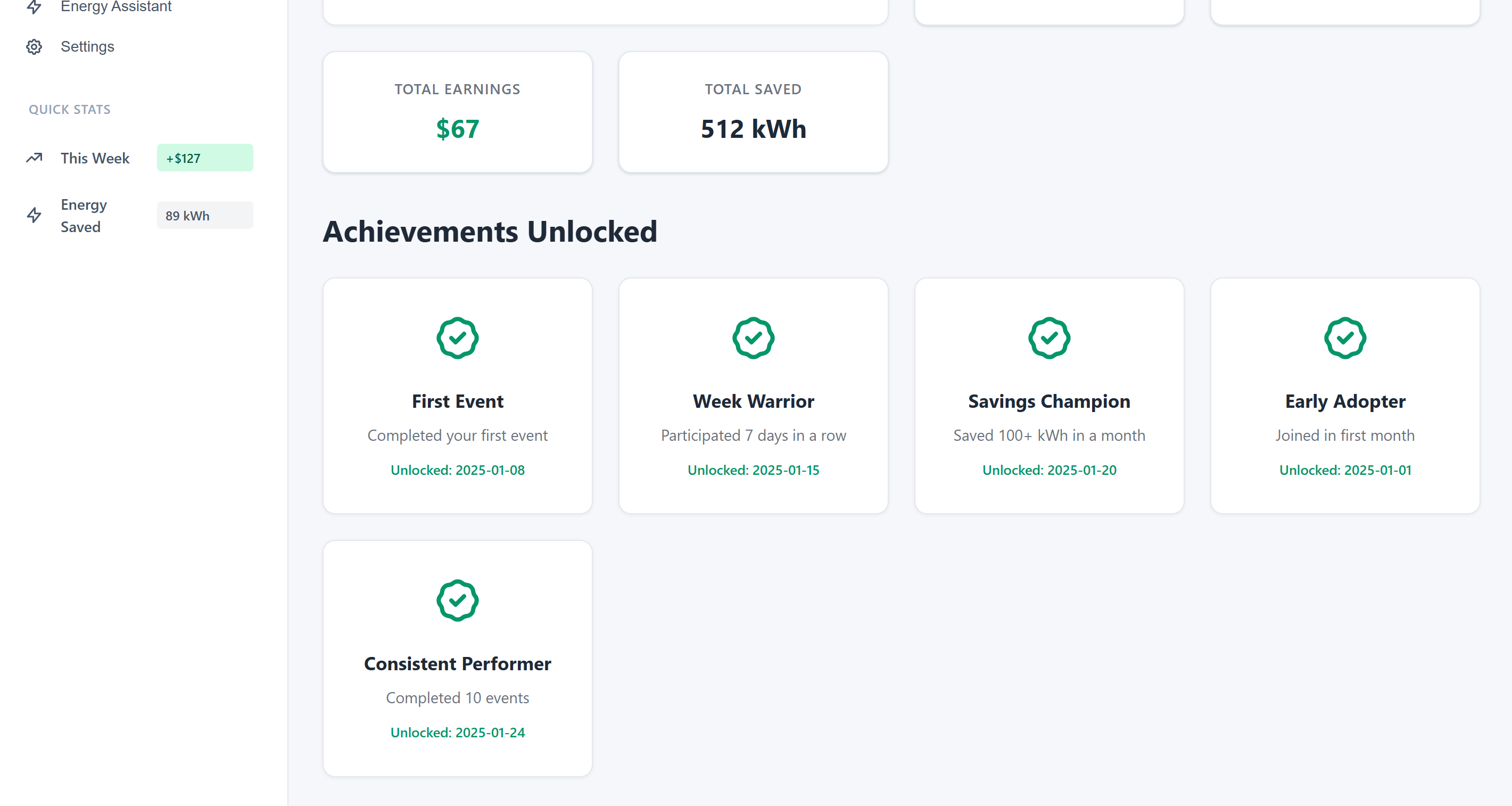The height and width of the screenshot is (806, 1512).
Task: Click the This Week trending arrow icon
Action: pos(34,158)
